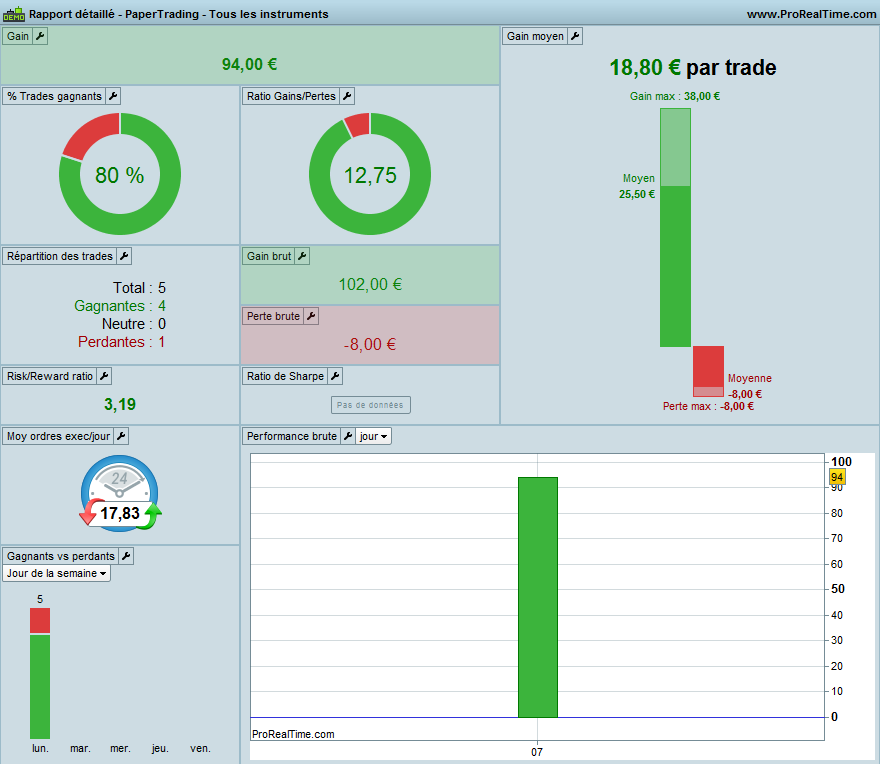The width and height of the screenshot is (880, 764).
Task: Open settings wrench for % Trades gagnants
Action: coord(113,96)
